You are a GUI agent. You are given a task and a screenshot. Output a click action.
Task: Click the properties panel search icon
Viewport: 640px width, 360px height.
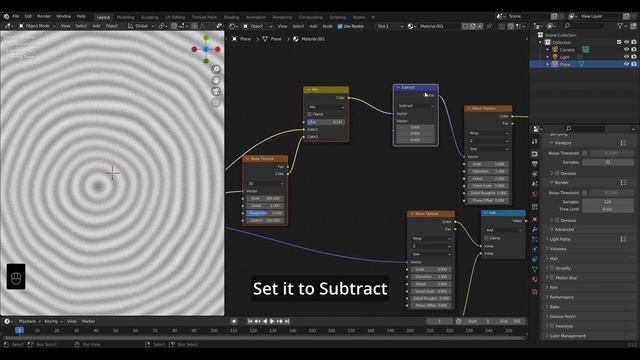(568, 129)
